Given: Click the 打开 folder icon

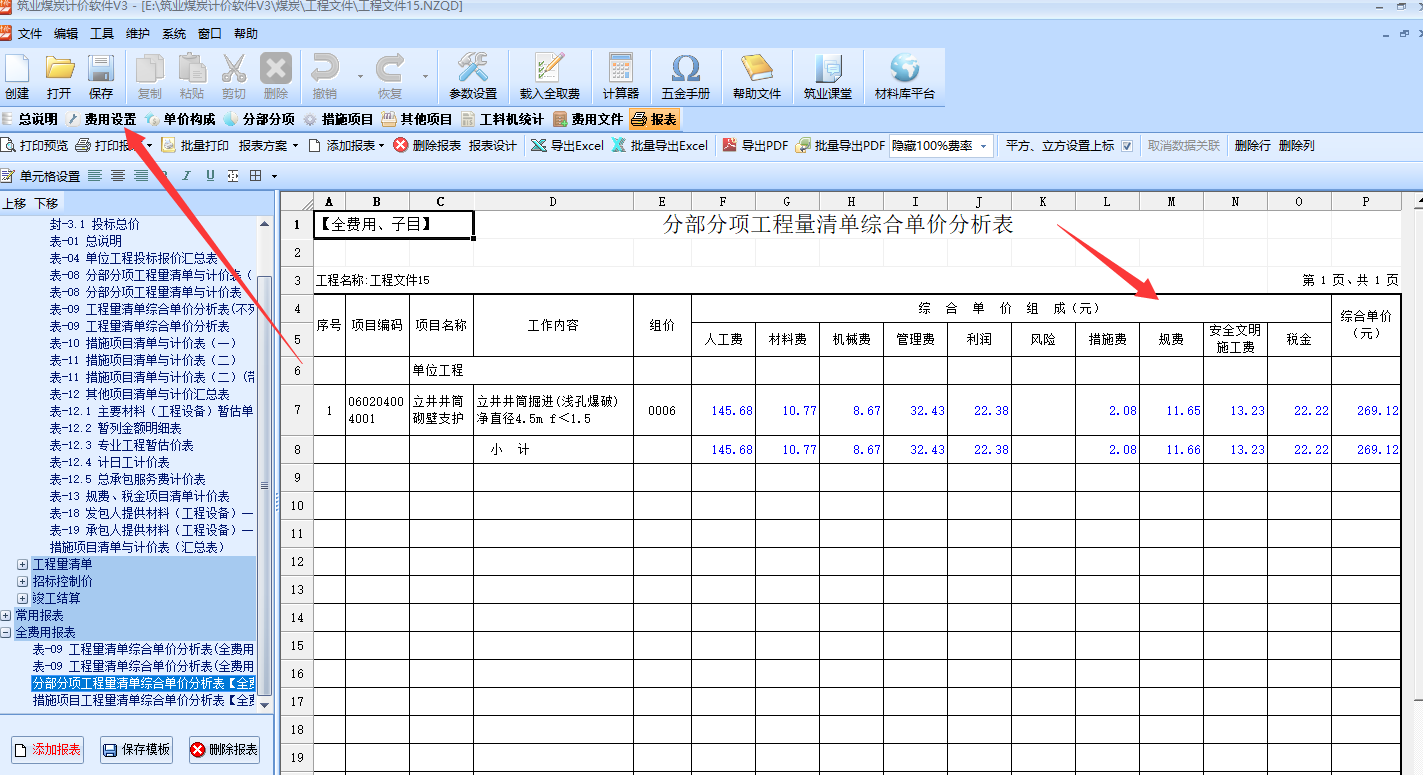Looking at the screenshot, I should 59,69.
